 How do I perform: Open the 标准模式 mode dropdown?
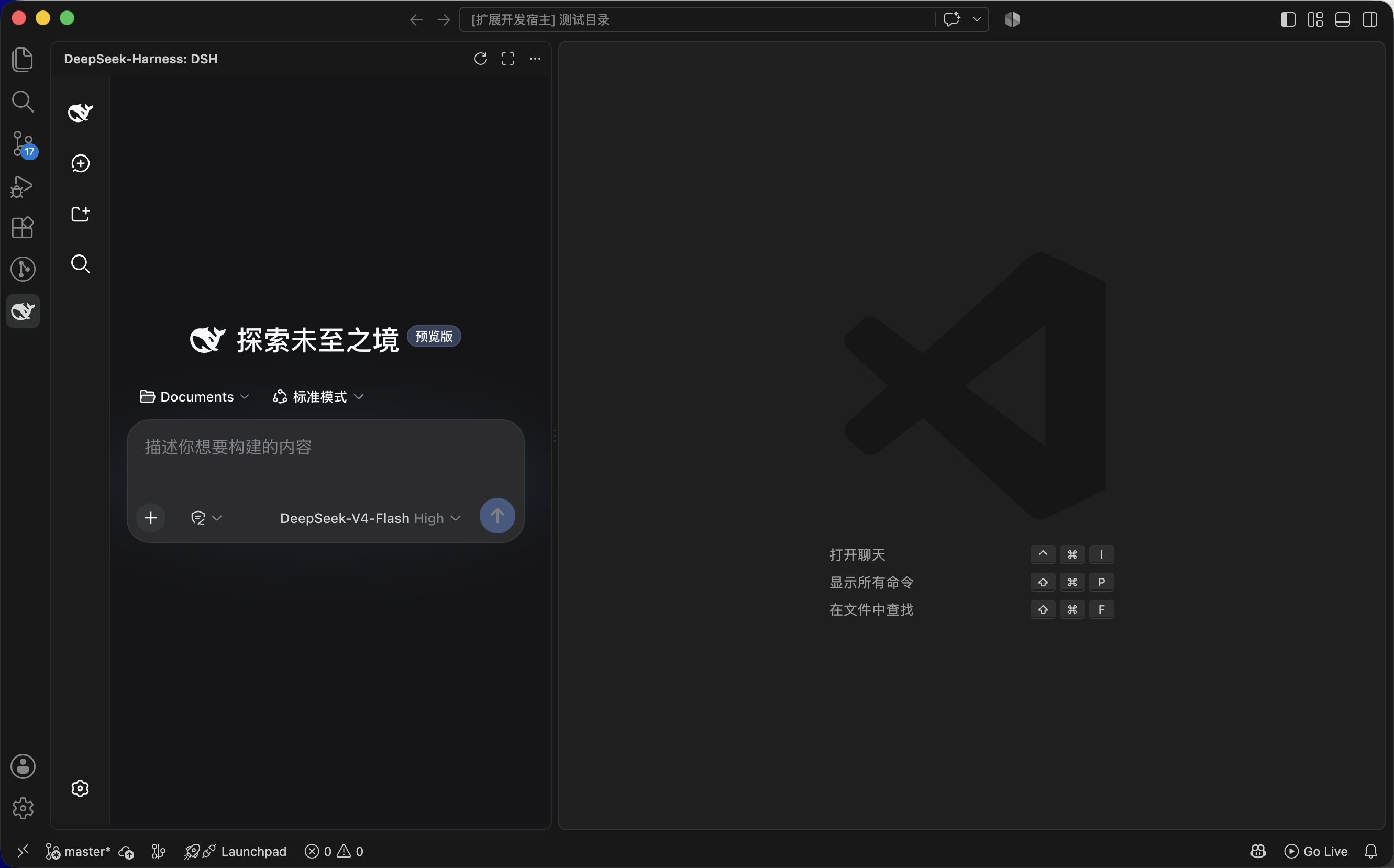(318, 397)
